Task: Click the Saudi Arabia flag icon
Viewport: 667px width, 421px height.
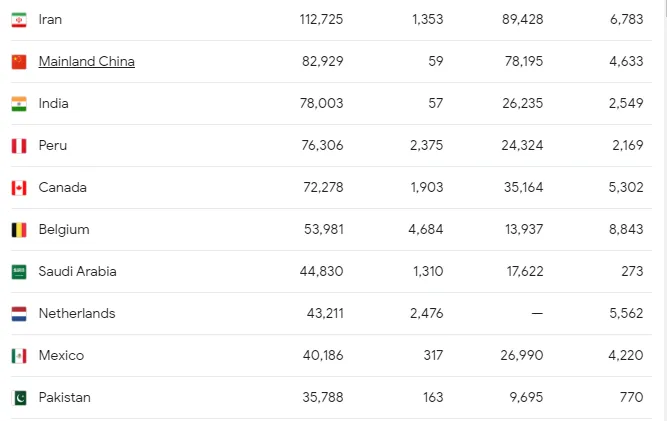Action: (19, 272)
